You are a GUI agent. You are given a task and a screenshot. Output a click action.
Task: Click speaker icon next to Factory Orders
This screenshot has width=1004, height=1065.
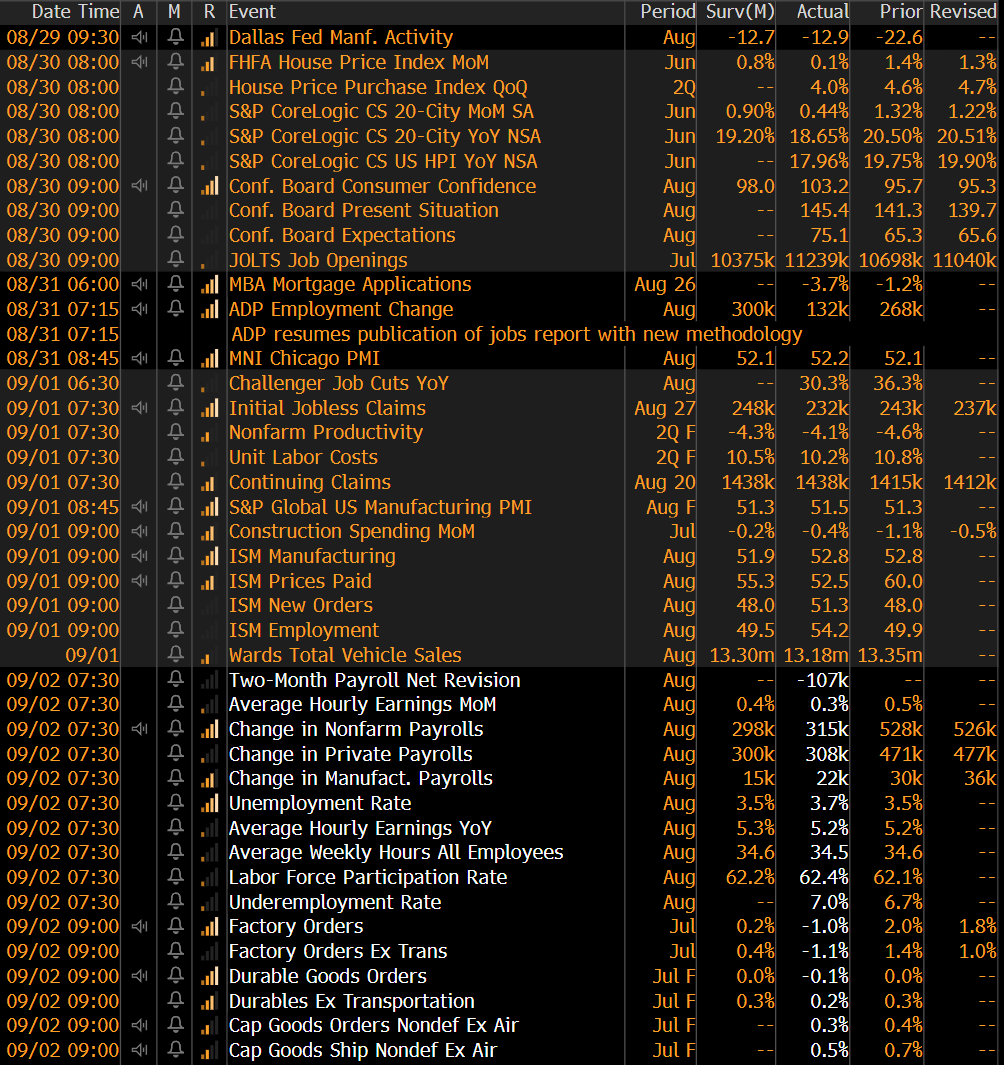tap(139, 927)
